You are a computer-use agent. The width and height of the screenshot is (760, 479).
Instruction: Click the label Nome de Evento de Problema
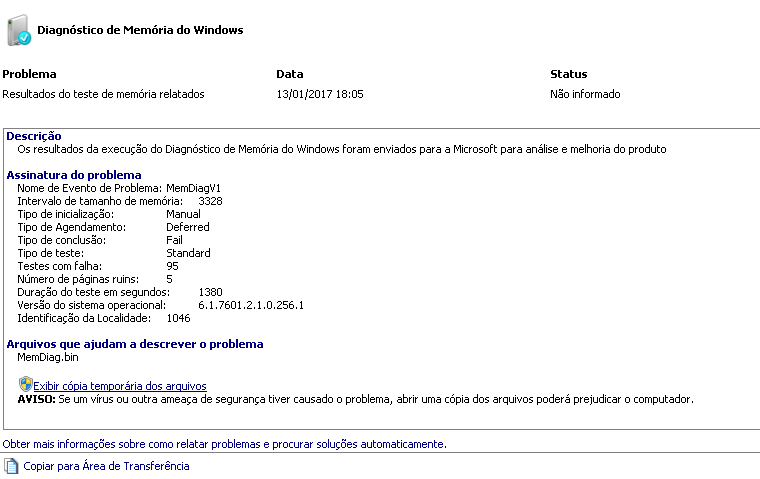(x=90, y=188)
